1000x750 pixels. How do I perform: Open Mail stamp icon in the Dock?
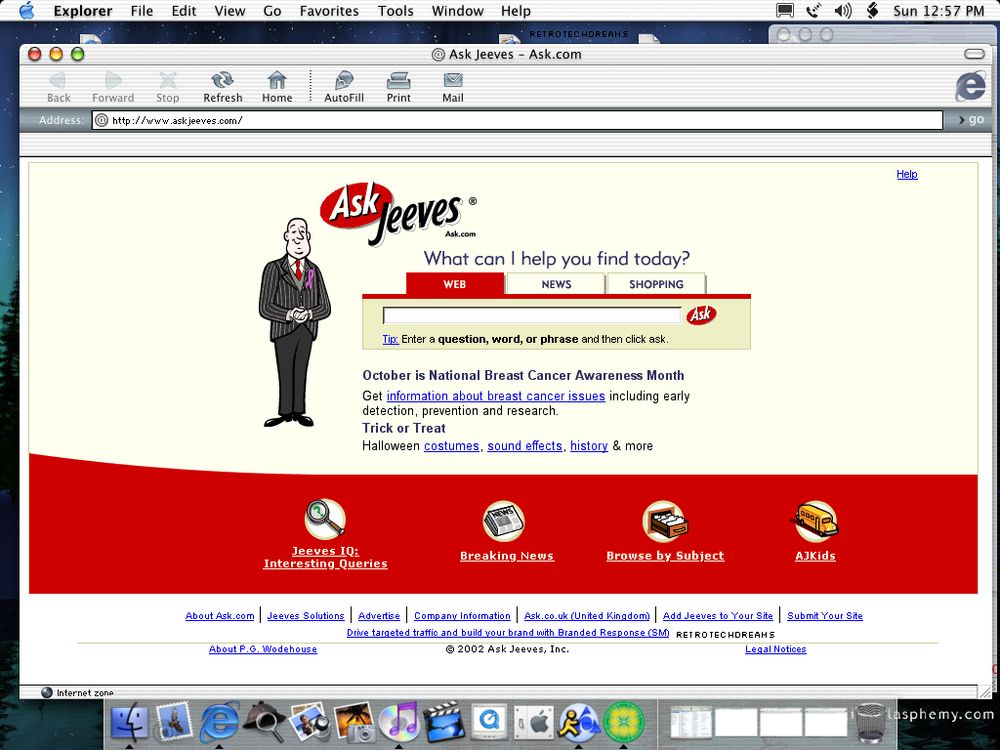(173, 721)
